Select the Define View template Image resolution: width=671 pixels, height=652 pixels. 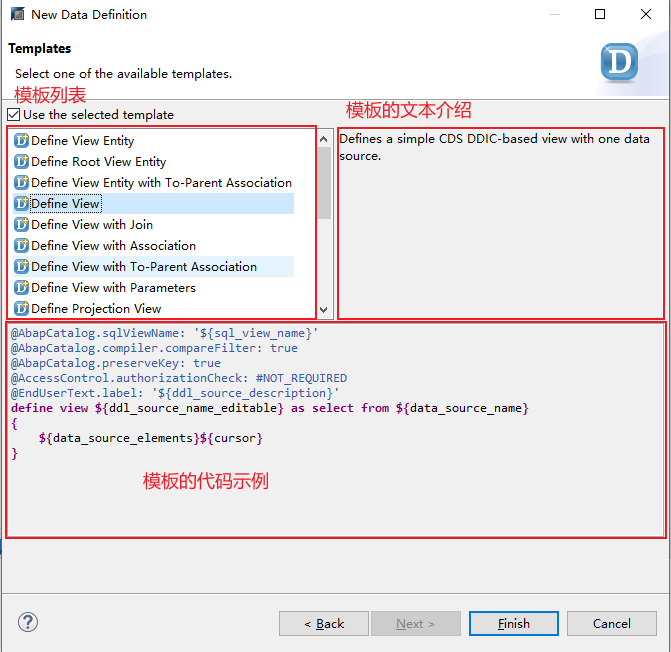(x=65, y=204)
